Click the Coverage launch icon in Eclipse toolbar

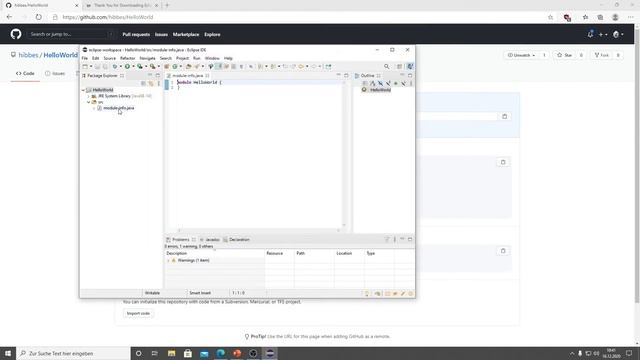point(140,66)
